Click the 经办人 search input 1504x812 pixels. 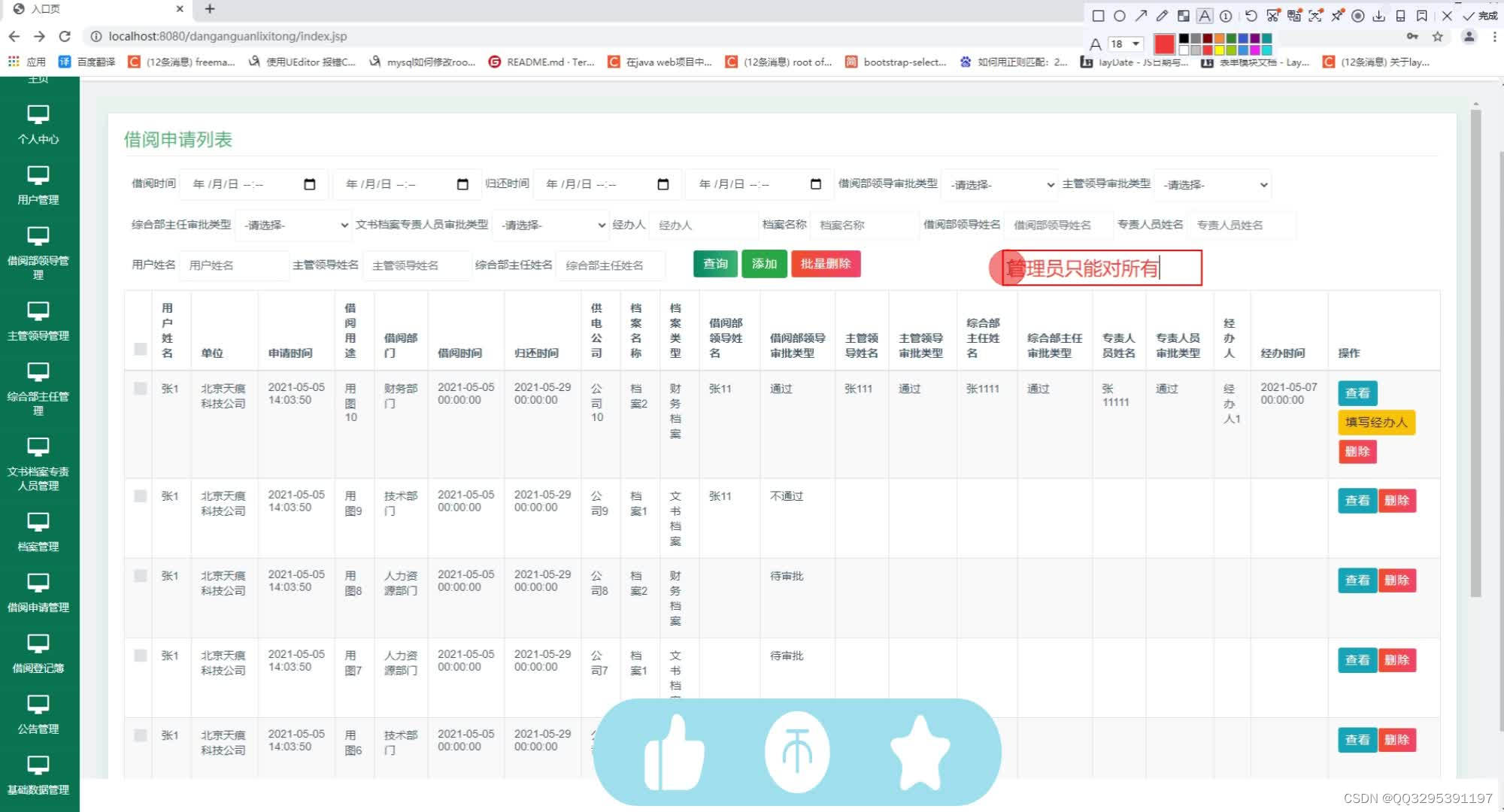[704, 225]
